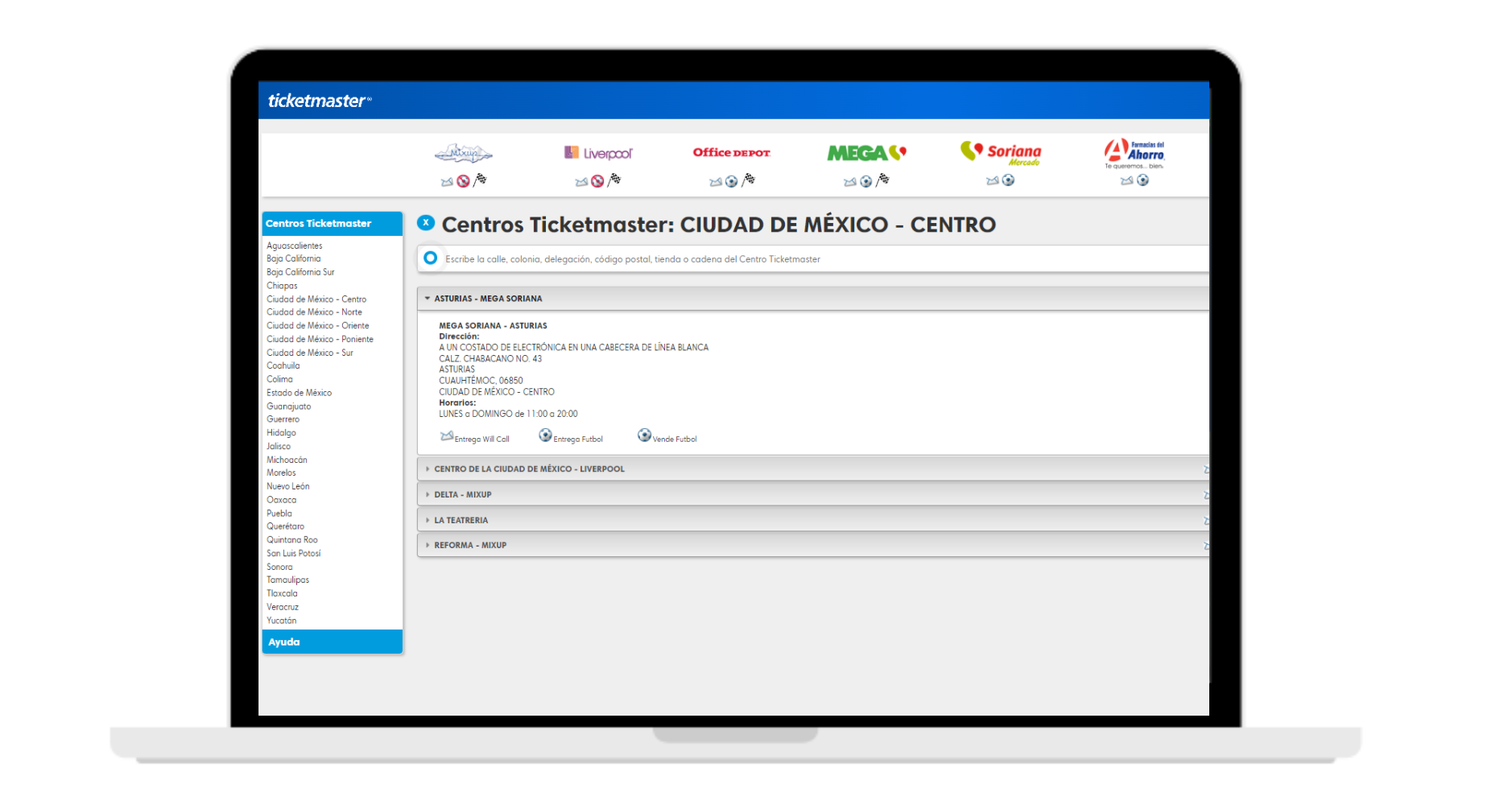This screenshot has width=1512, height=805.
Task: Click the crossed-out soccer ball under Mixup
Action: [x=463, y=181]
